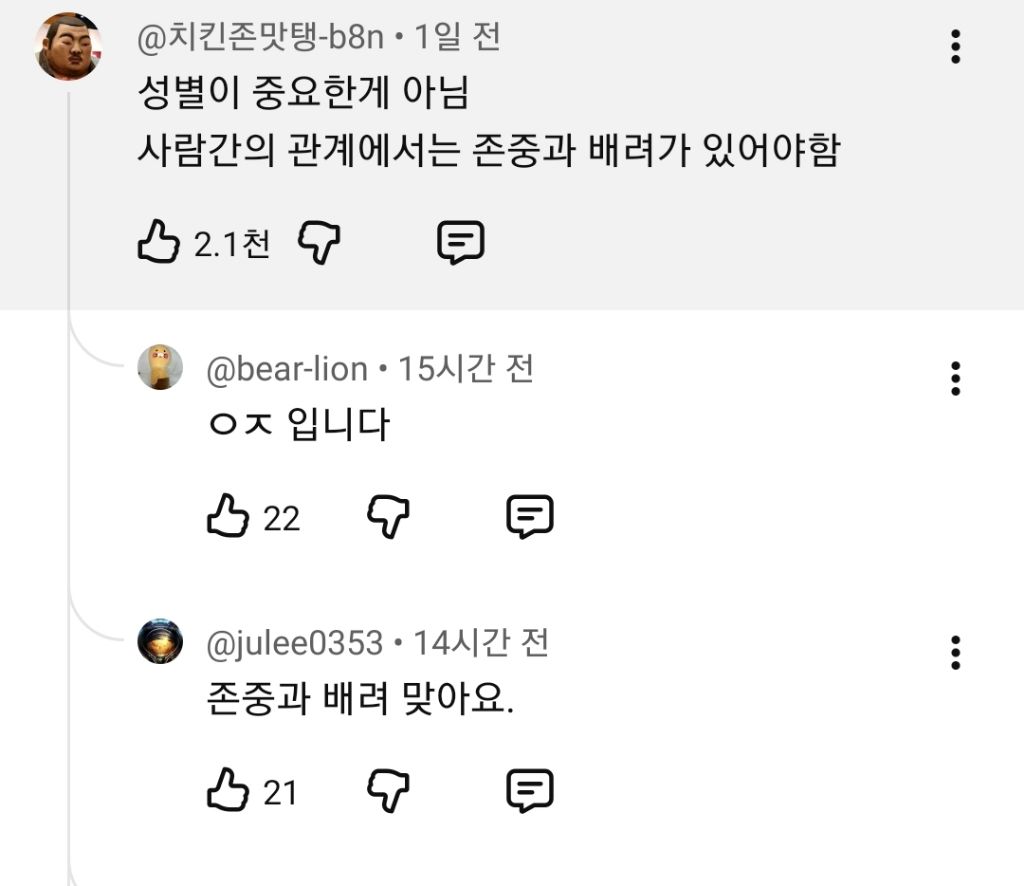Reply to the julee0353 comment
This screenshot has height=886, width=1024.
click(x=530, y=791)
